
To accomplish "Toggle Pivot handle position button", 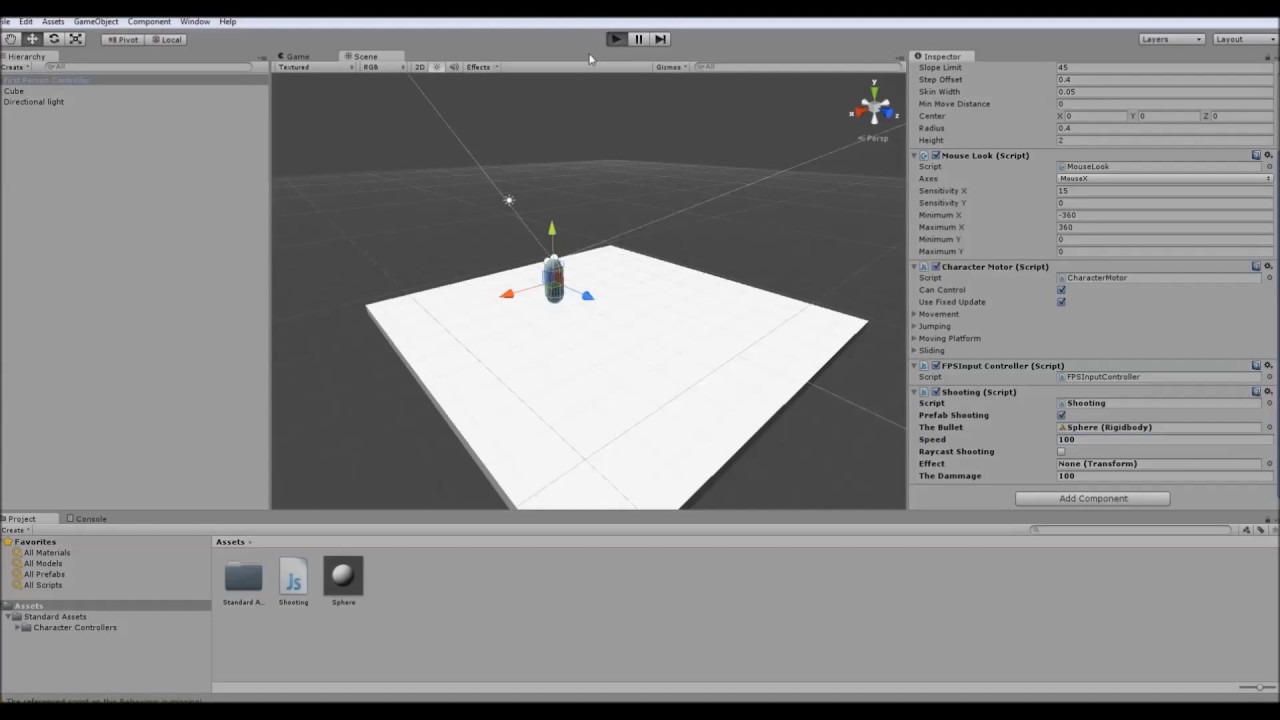I will coord(123,39).
